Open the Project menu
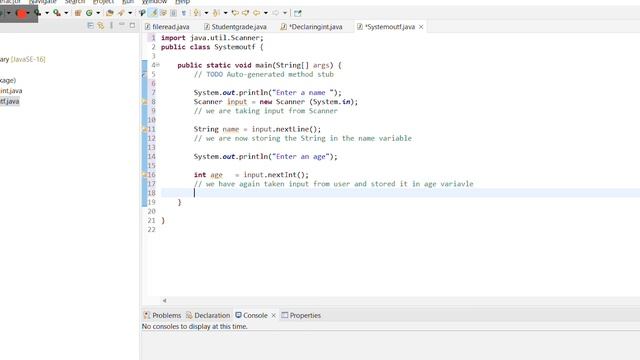The width and height of the screenshot is (640, 360). coord(103,2)
